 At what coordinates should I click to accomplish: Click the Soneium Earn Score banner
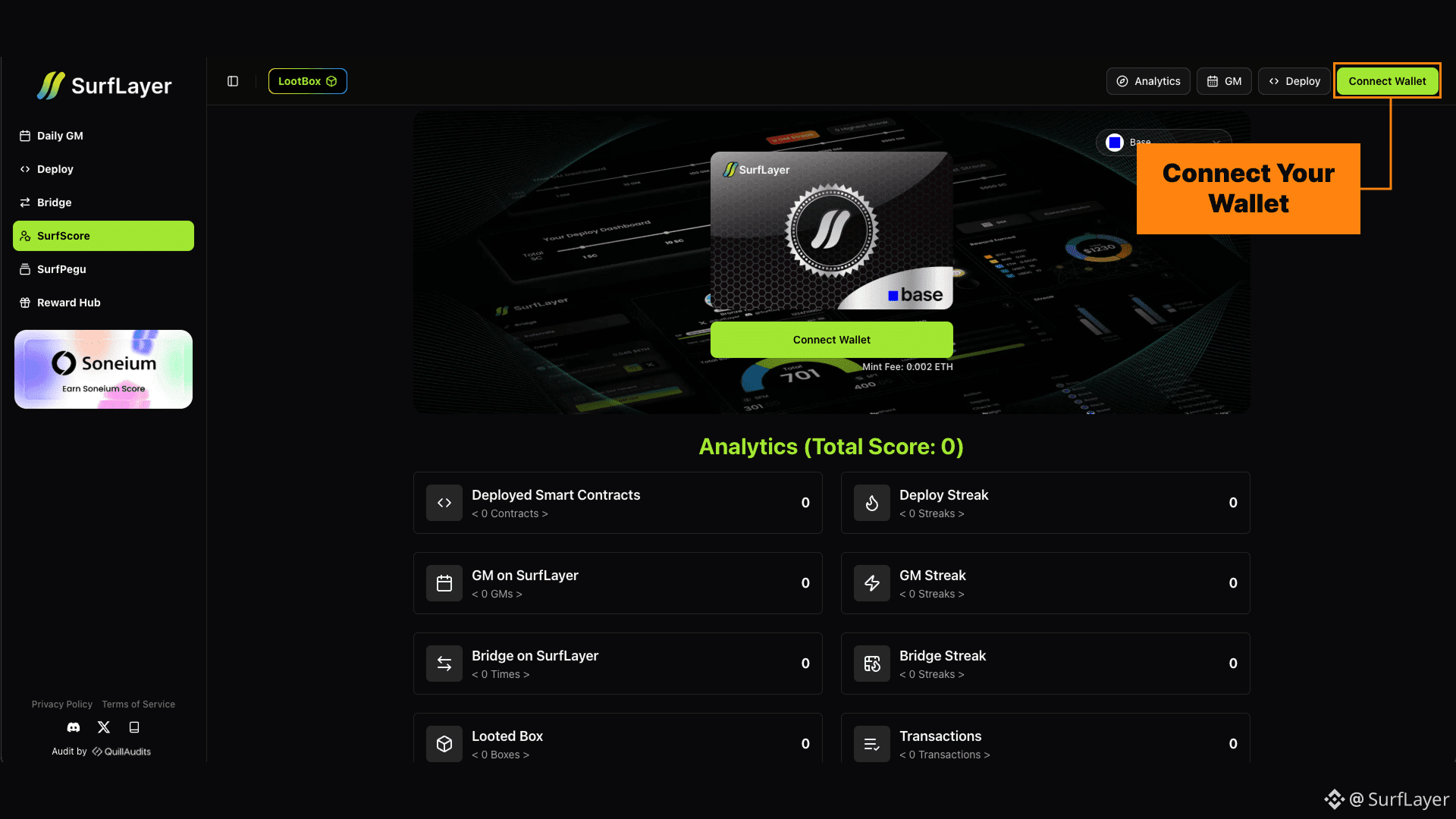point(103,369)
